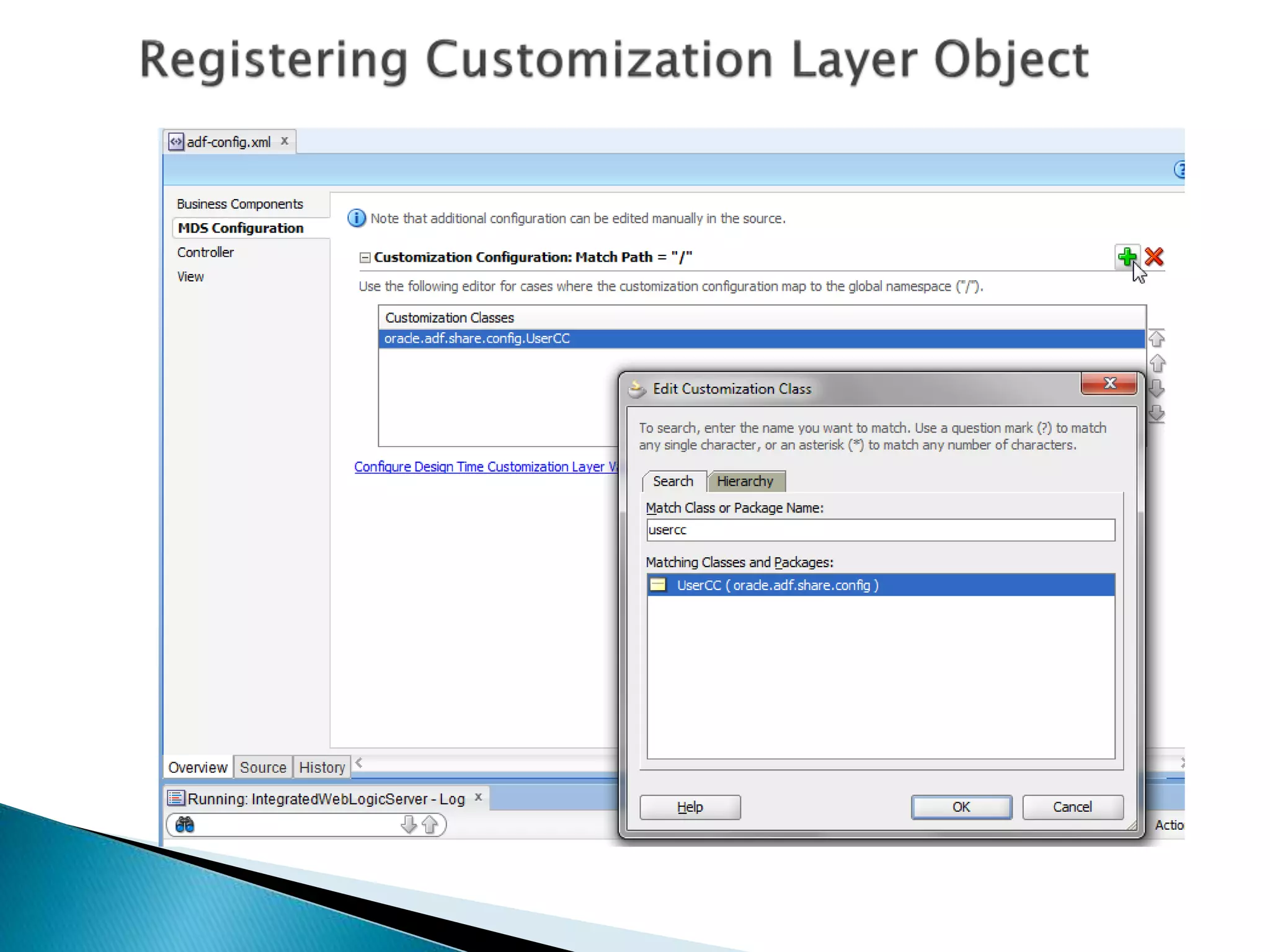Click the Match Class or Package Name field

coord(880,530)
